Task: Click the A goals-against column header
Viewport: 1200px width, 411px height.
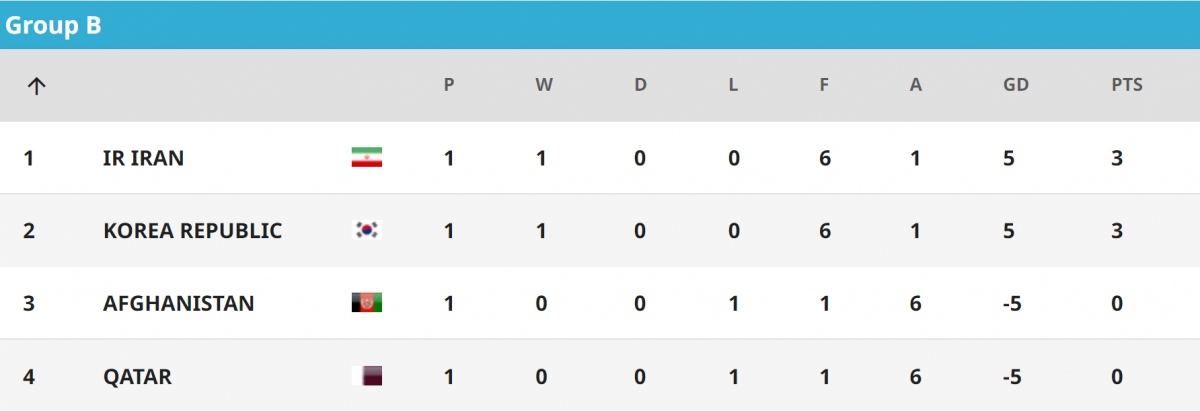Action: 915,85
